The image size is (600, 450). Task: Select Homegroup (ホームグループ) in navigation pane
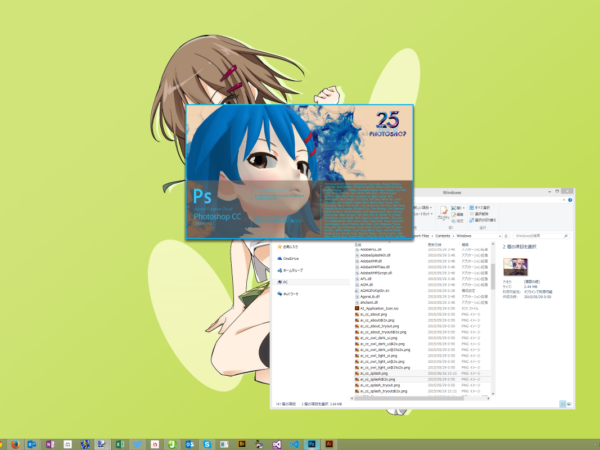tap(290, 270)
